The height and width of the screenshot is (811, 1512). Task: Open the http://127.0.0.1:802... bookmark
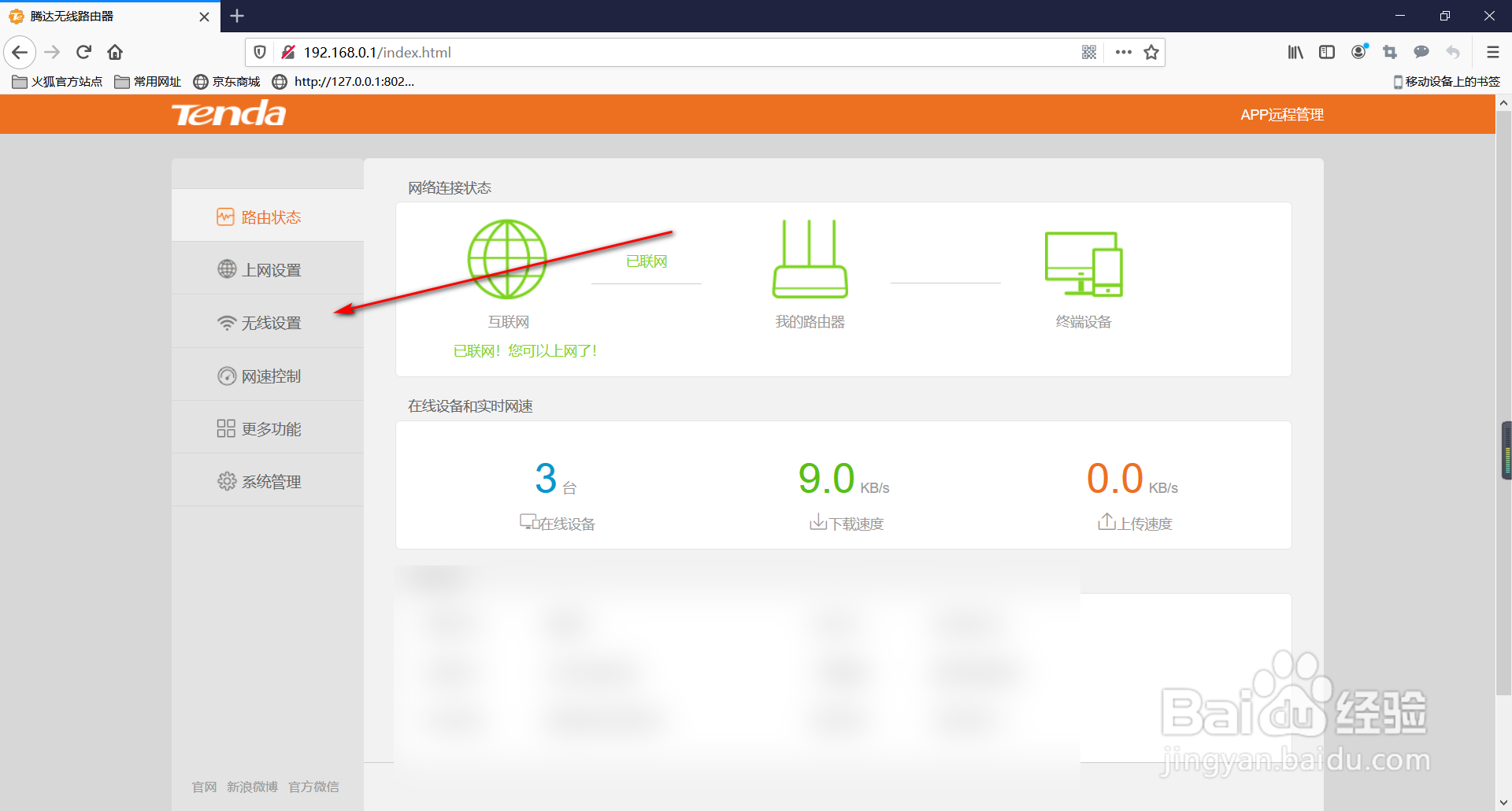pyautogui.click(x=343, y=82)
